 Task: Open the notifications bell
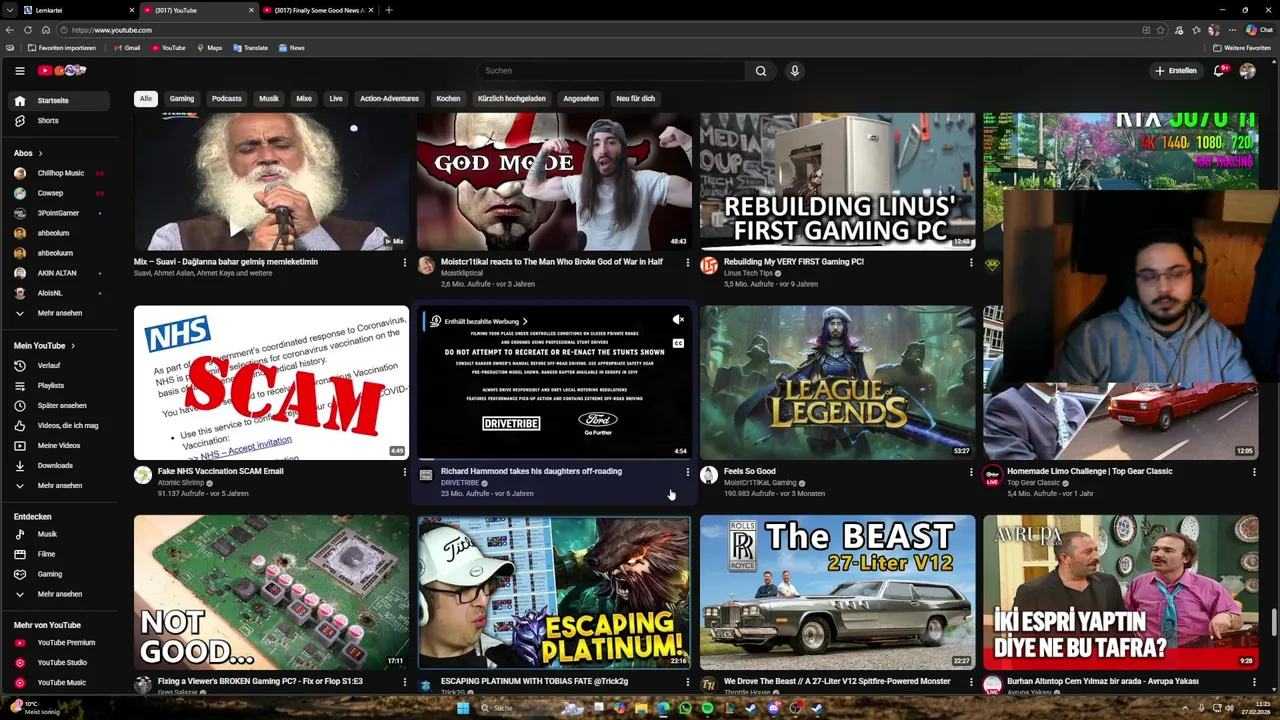coord(1219,71)
